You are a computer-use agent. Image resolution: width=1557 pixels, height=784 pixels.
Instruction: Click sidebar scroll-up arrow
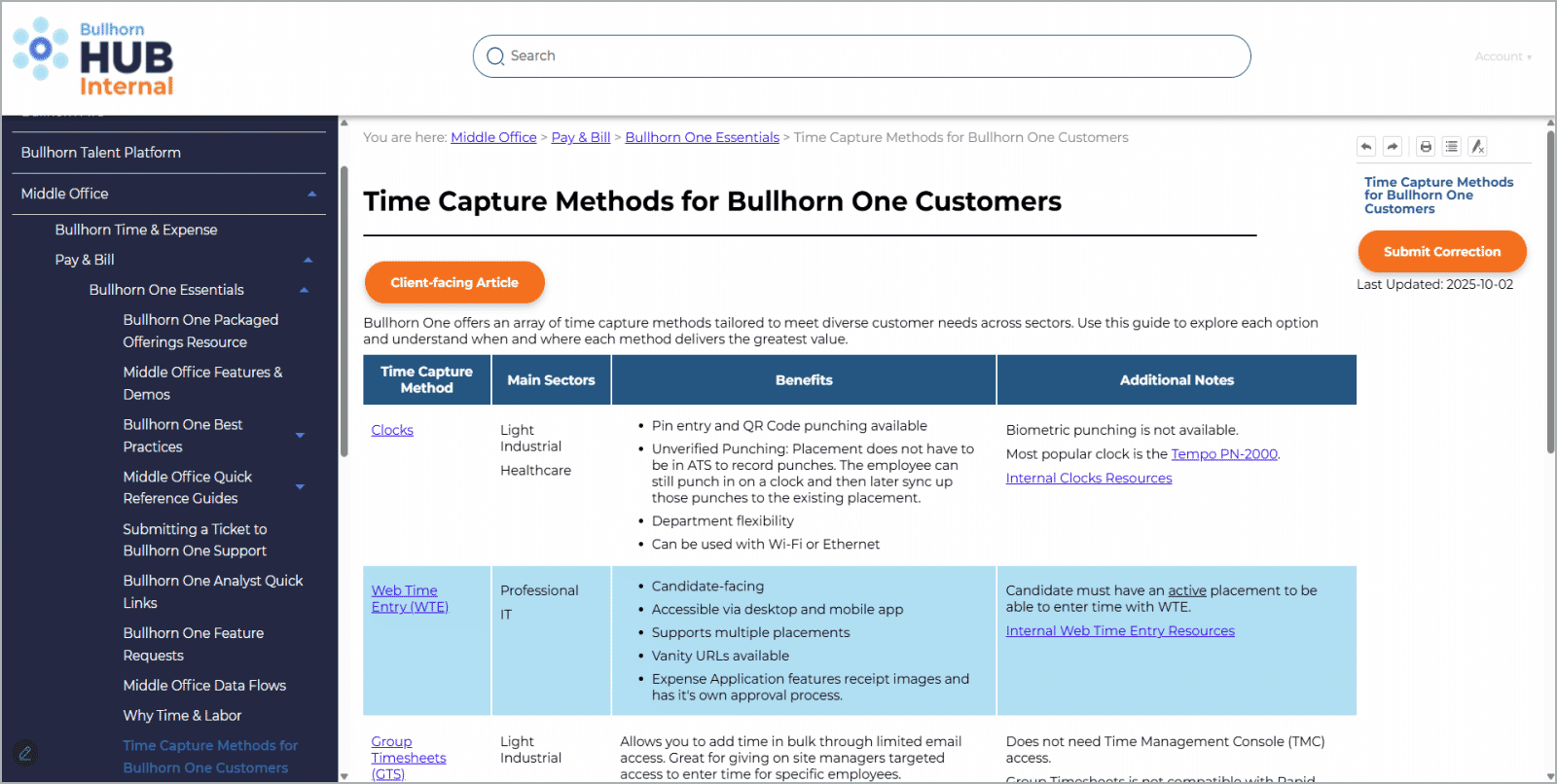(344, 124)
